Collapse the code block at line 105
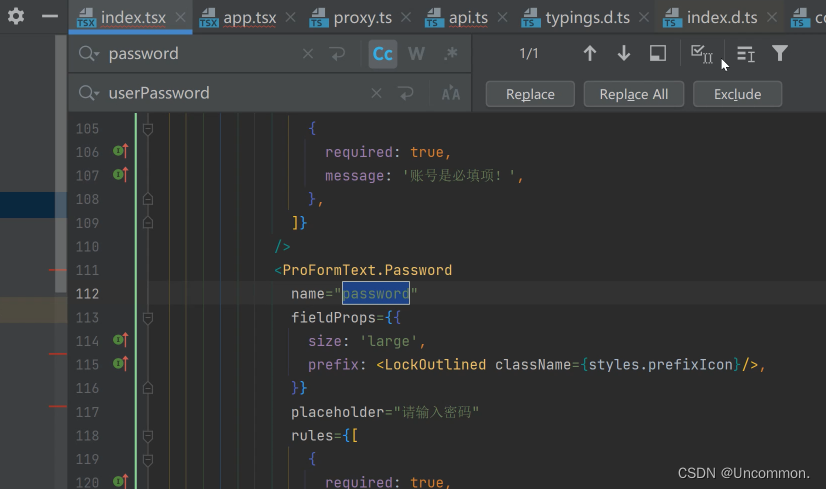The width and height of the screenshot is (826, 489). pos(148,129)
